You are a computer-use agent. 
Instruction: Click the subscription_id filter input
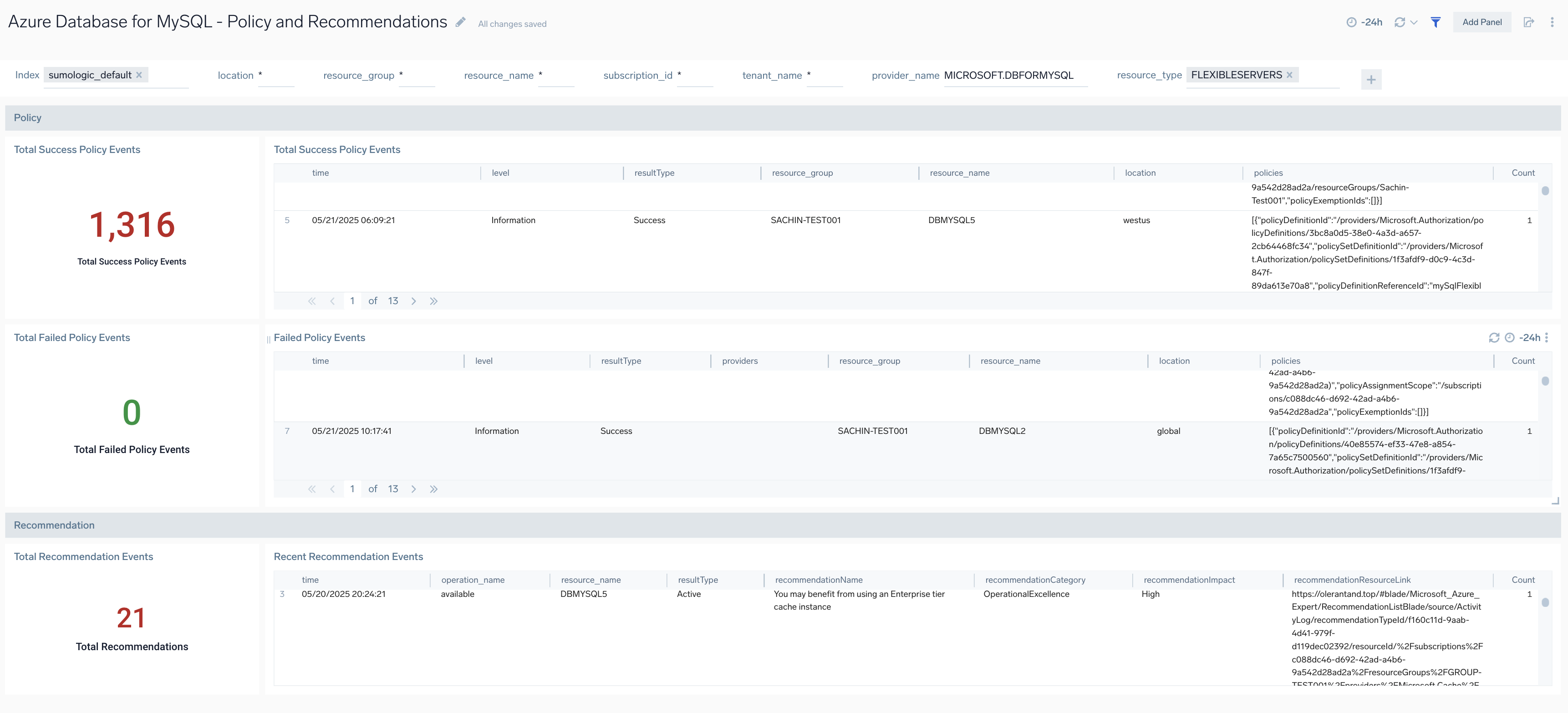click(x=694, y=76)
